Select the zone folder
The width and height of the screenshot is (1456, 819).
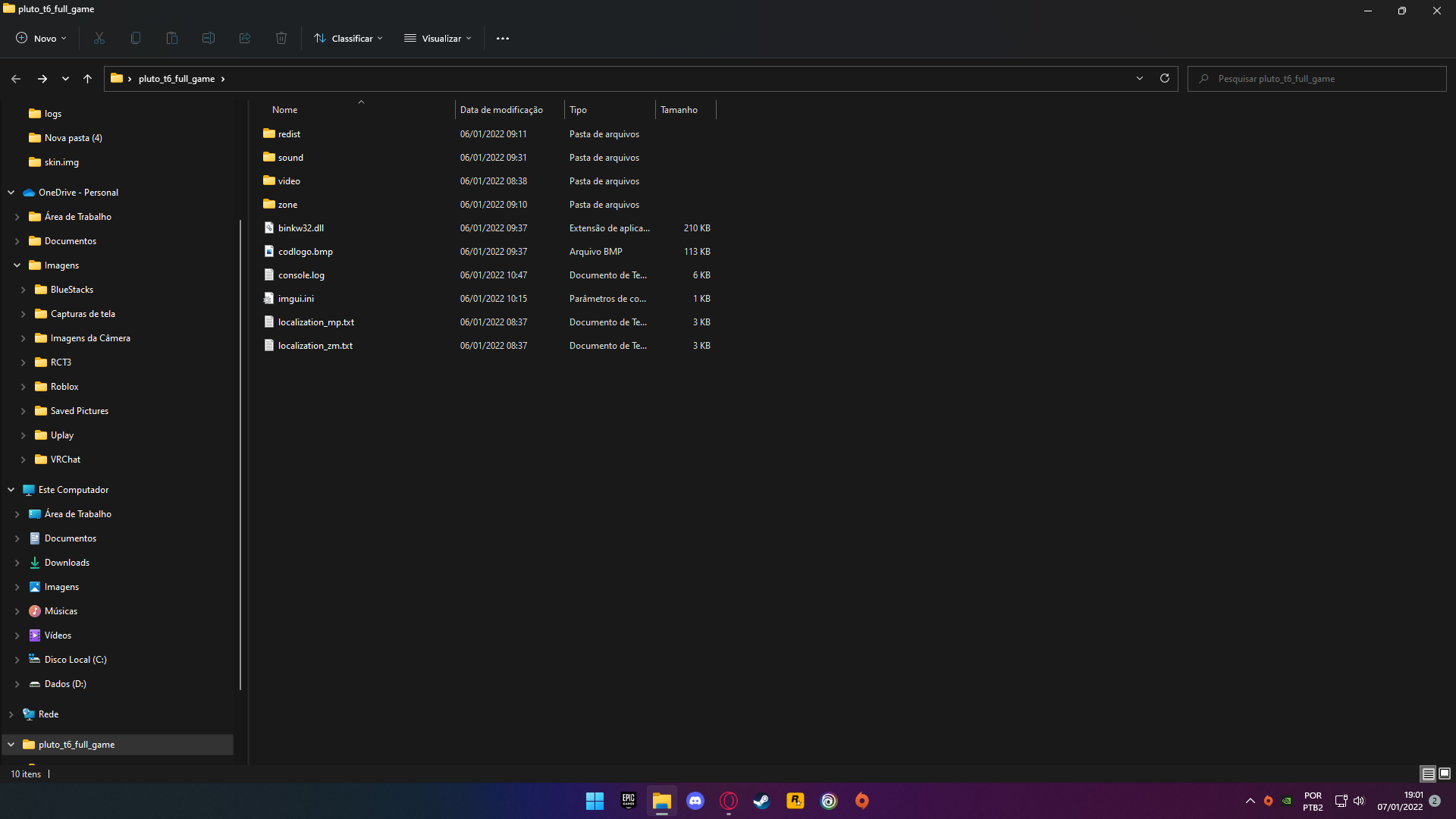pos(287,205)
